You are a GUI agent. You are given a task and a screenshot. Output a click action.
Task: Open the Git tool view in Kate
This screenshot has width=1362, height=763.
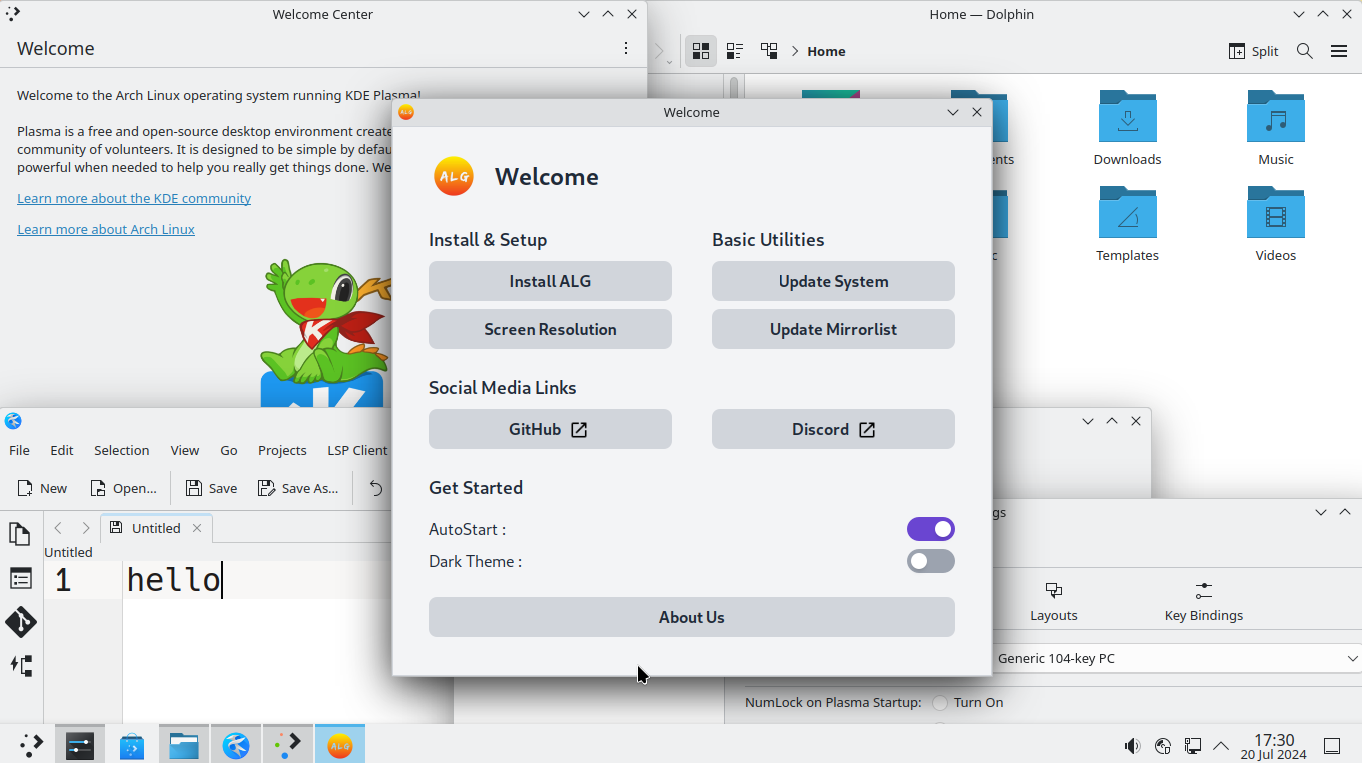pyautogui.click(x=20, y=622)
